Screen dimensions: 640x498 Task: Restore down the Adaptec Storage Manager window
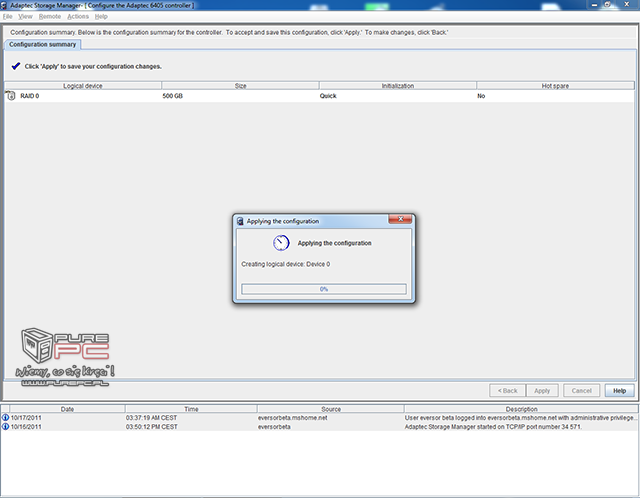pos(607,4)
